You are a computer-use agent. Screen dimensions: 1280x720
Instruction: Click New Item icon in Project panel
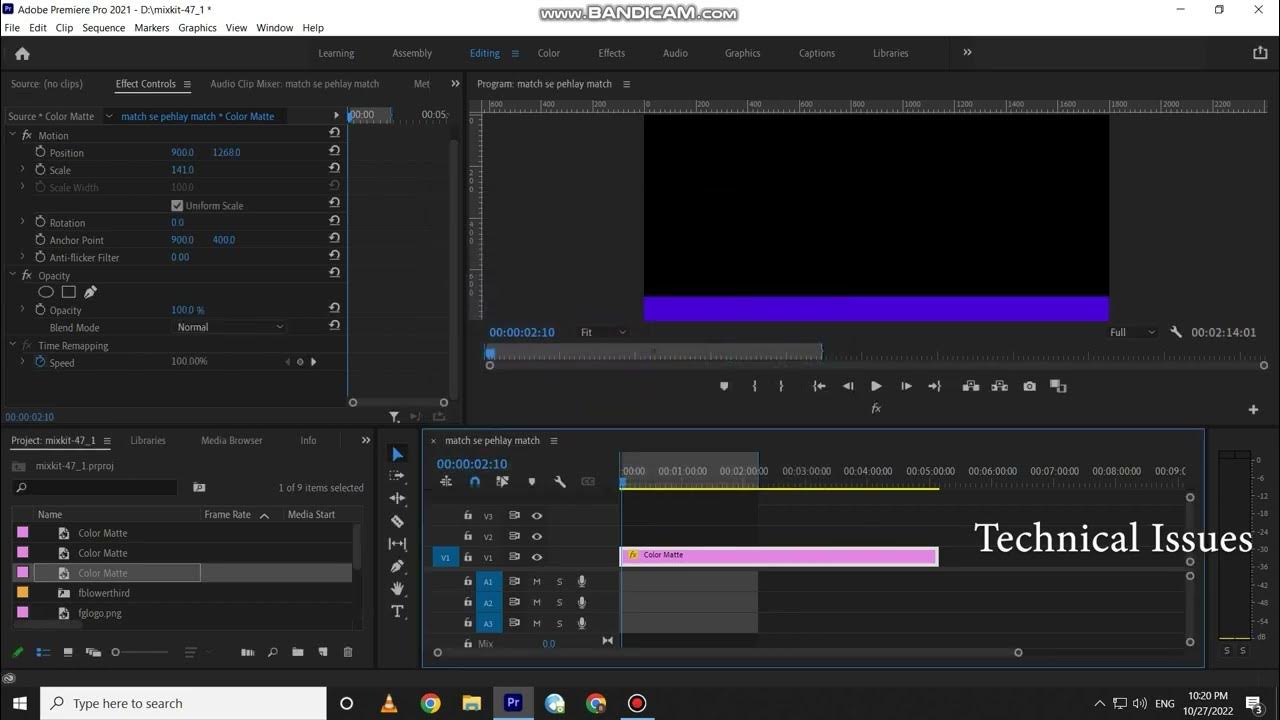322,652
